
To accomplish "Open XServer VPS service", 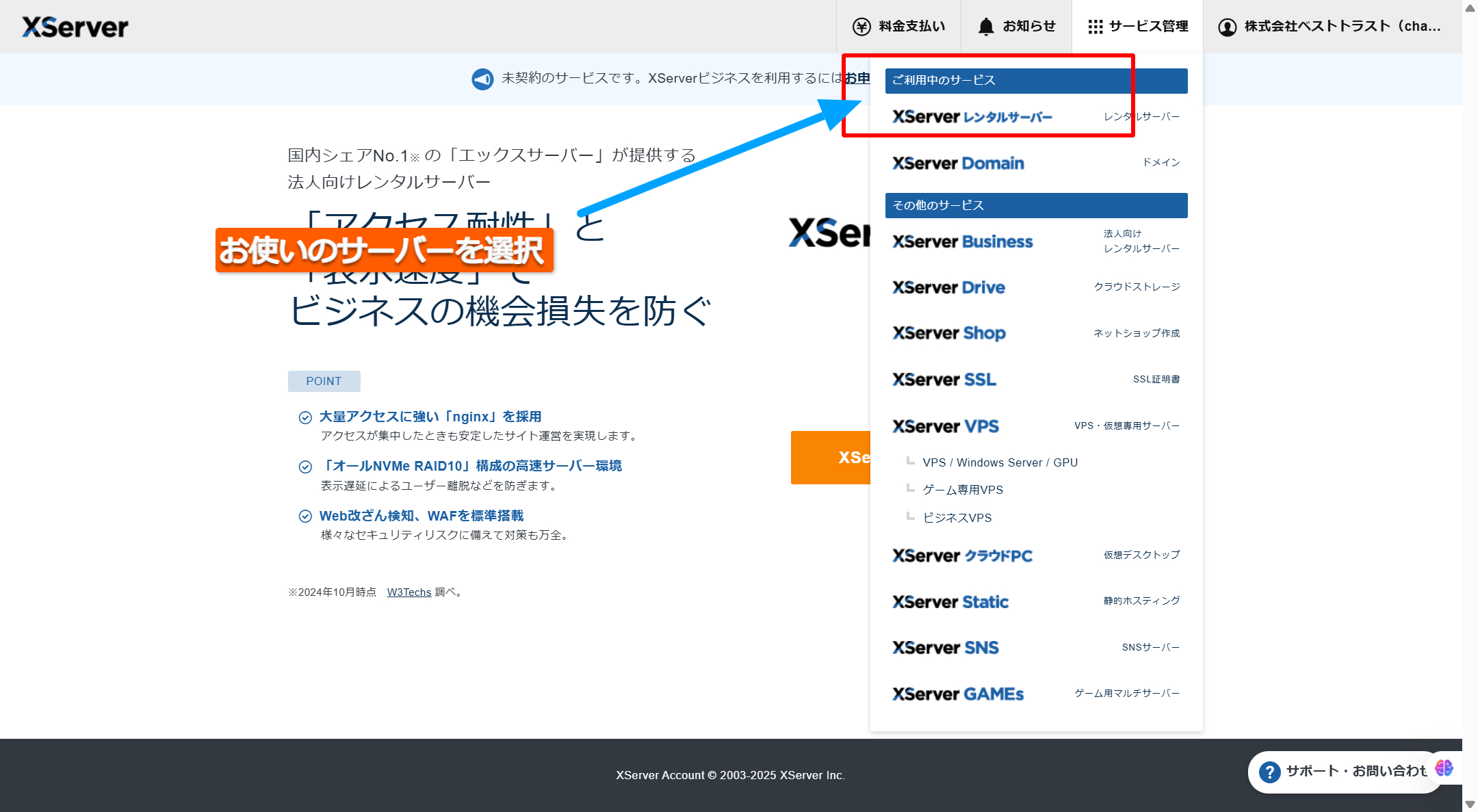I will (x=1036, y=426).
